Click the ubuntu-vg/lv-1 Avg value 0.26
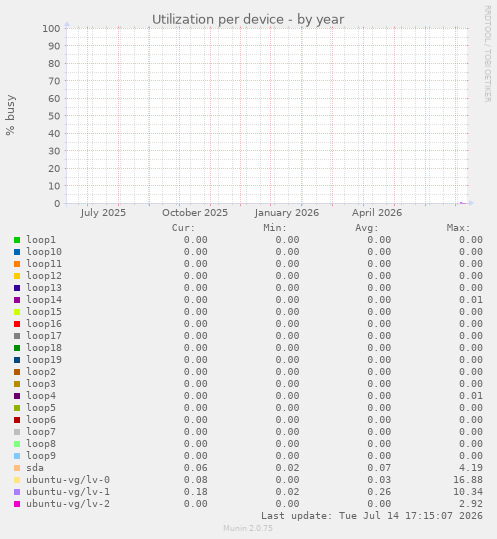This screenshot has height=539, width=497. click(379, 492)
